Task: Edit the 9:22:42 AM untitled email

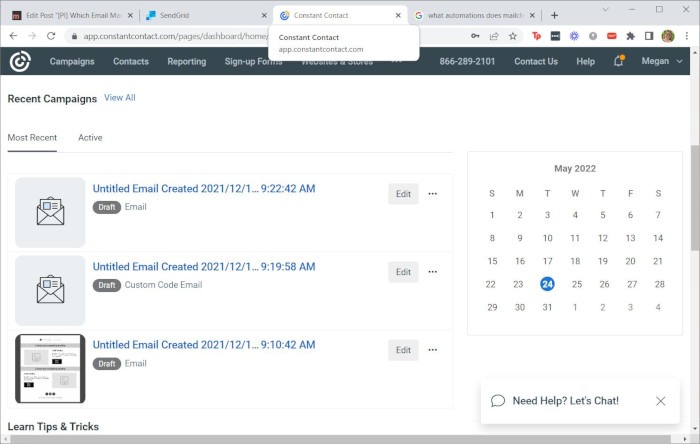Action: [x=403, y=194]
